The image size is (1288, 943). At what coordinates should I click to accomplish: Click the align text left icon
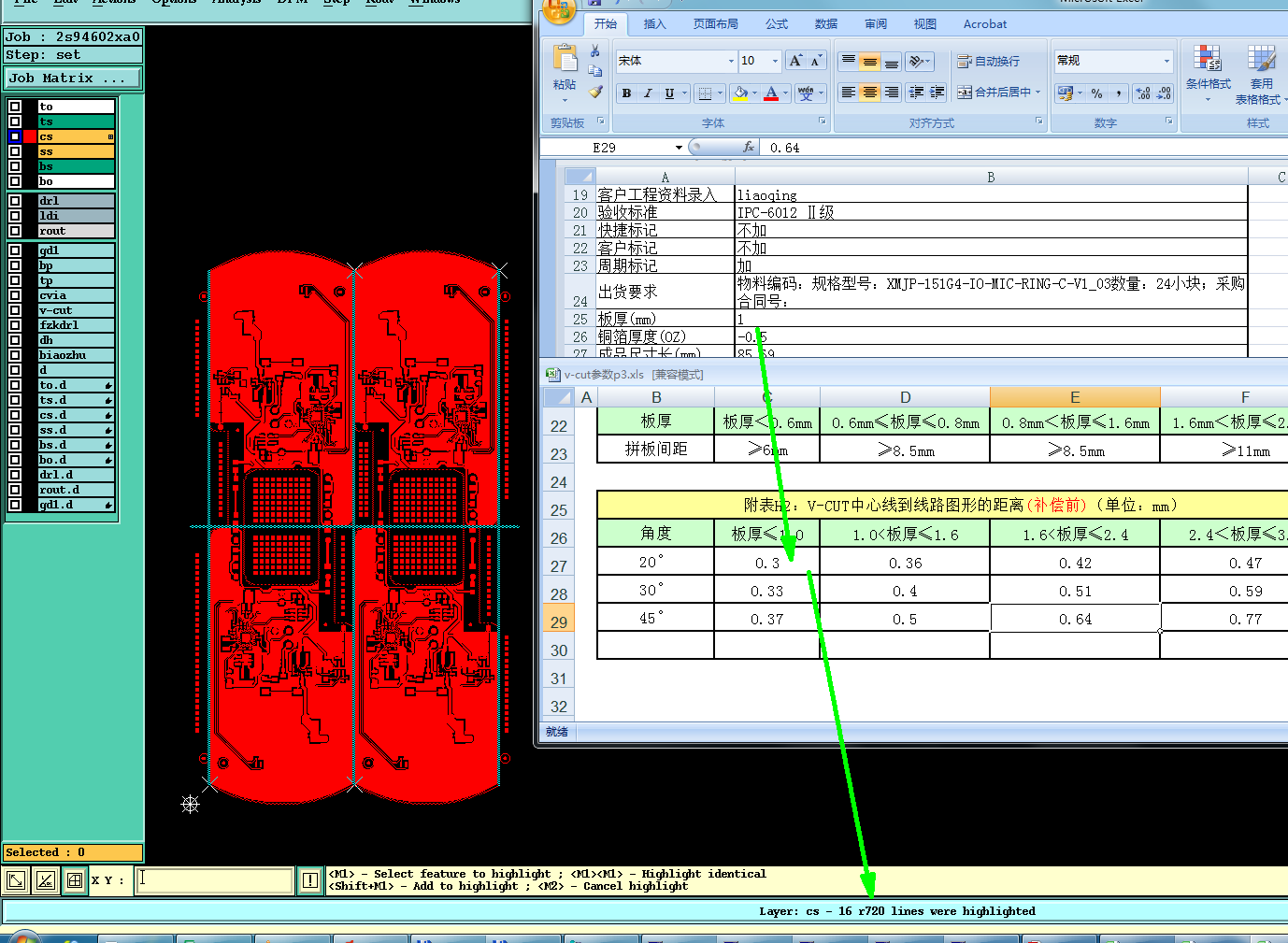848,92
